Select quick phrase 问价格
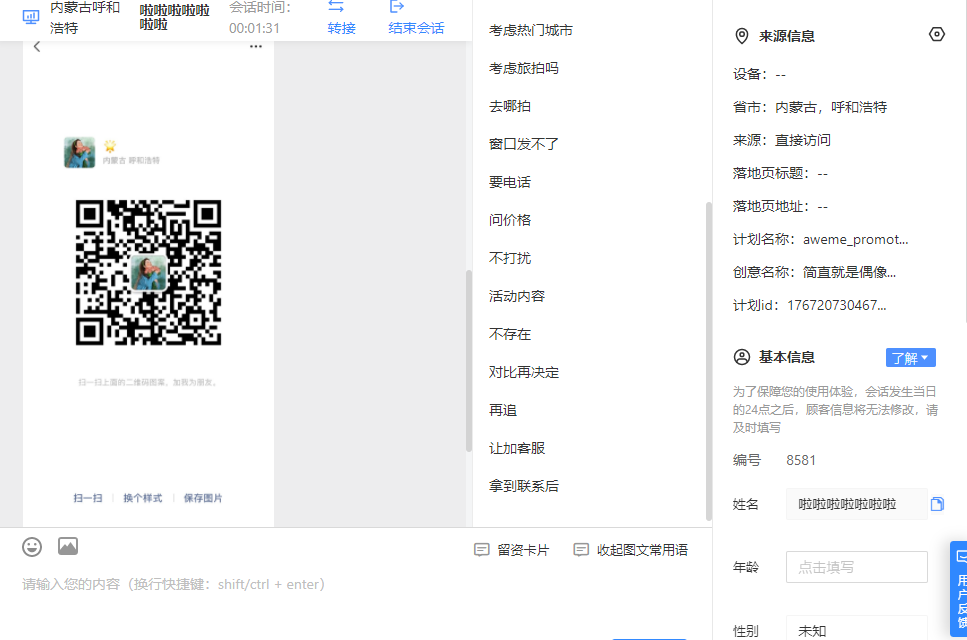The height and width of the screenshot is (640, 967). (x=510, y=220)
